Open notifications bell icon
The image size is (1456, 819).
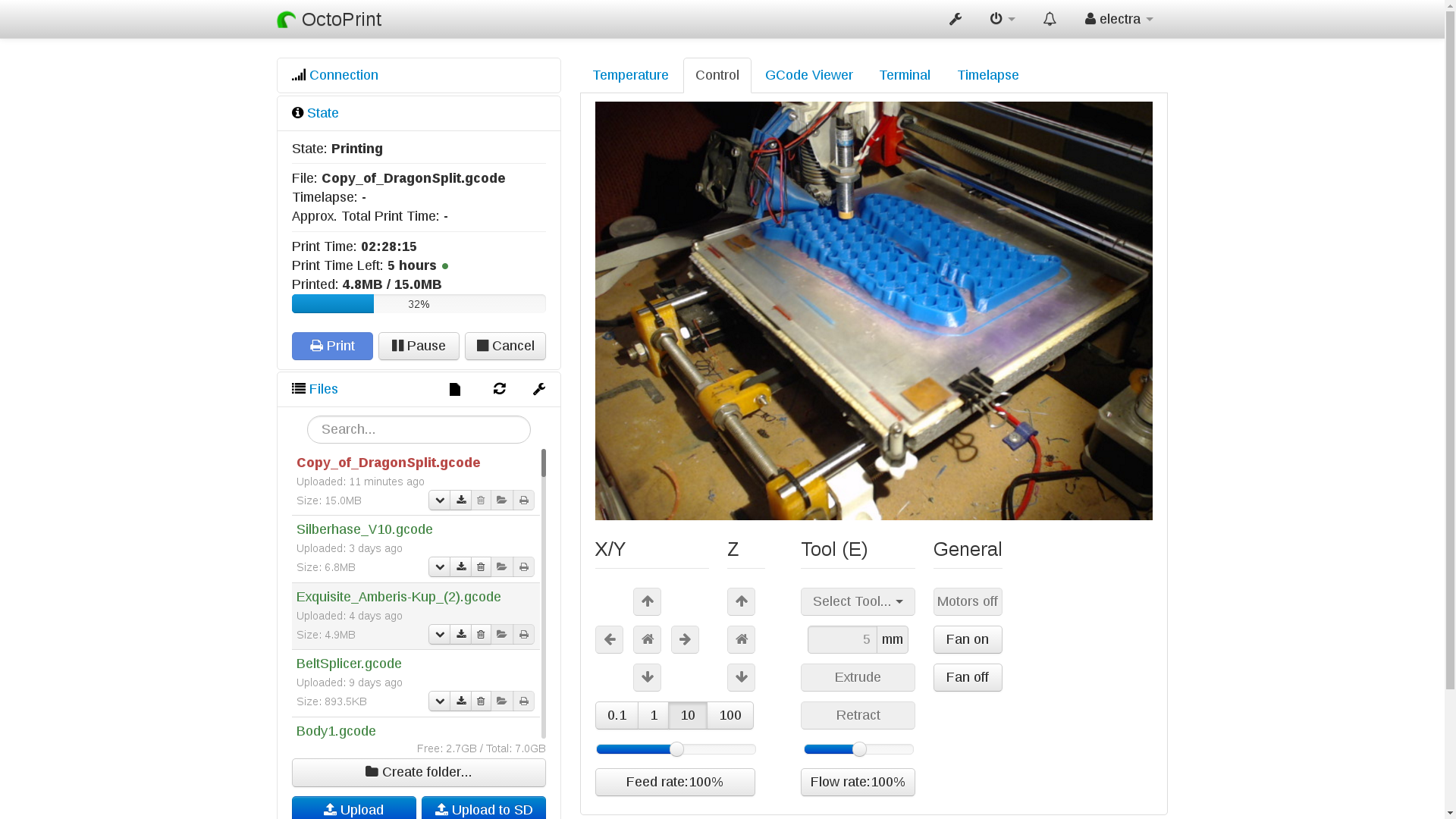point(1050,20)
